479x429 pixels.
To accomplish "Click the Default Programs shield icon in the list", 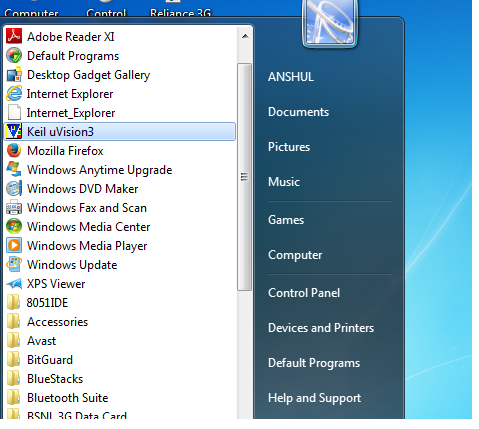I will [x=14, y=55].
